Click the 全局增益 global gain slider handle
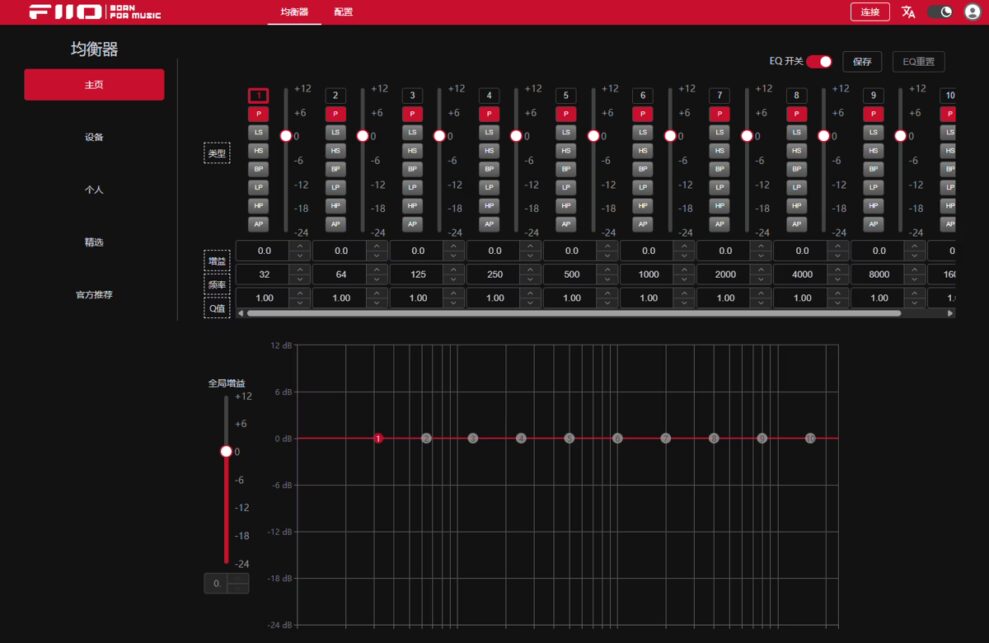The height and width of the screenshot is (643, 989). point(226,451)
